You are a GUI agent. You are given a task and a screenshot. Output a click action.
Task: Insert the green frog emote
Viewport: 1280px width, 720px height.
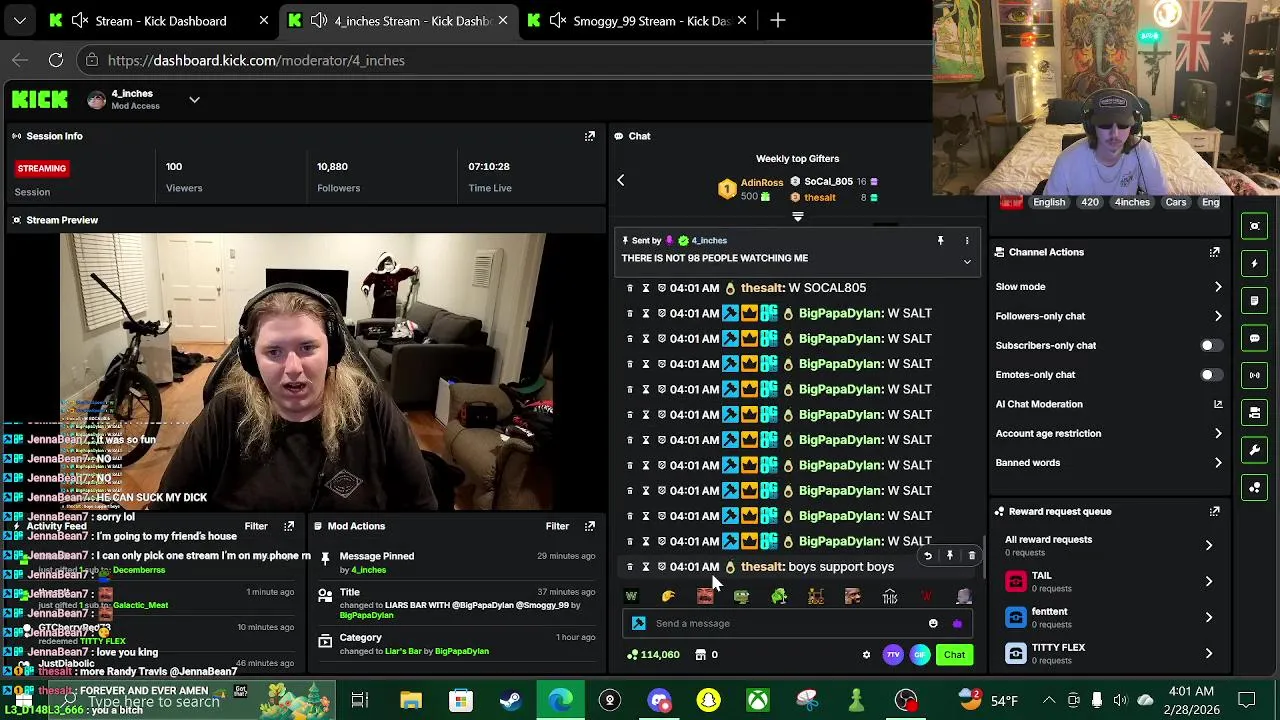click(779, 596)
